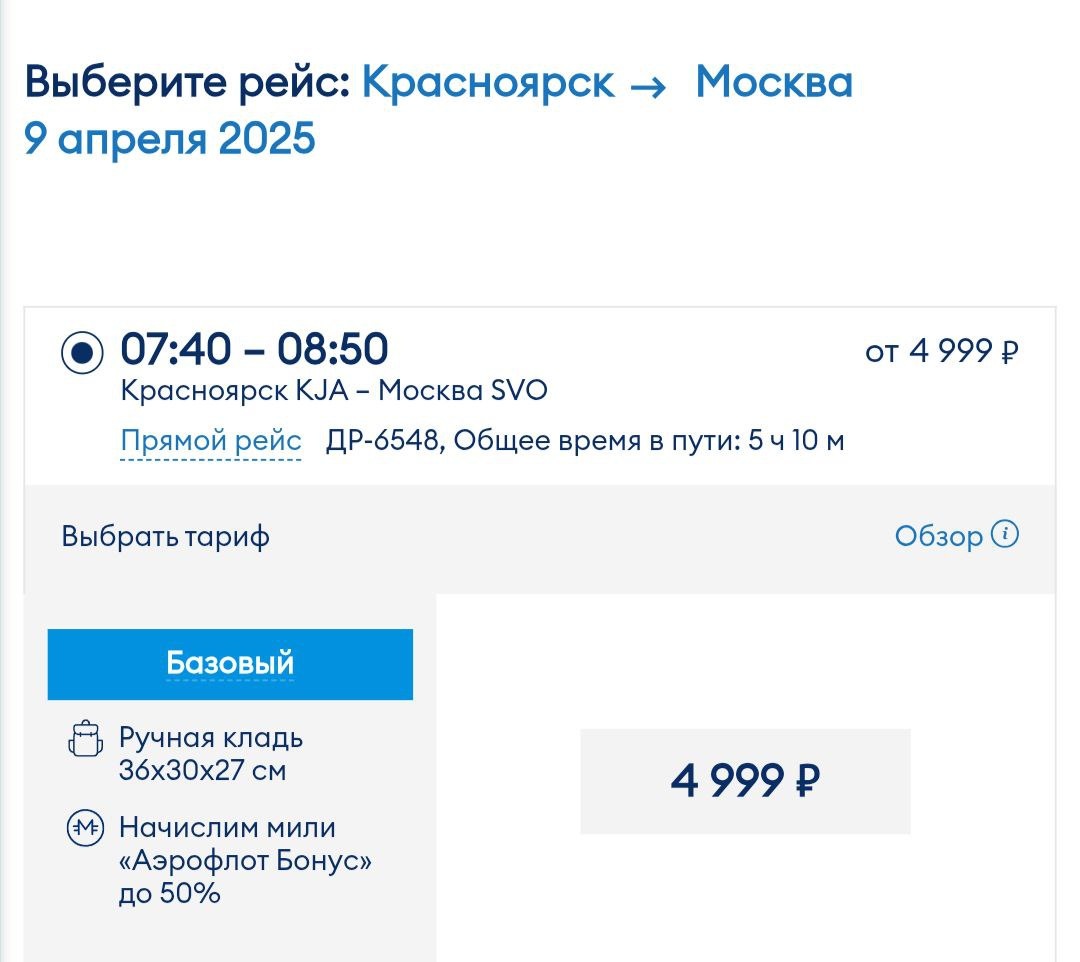Click the total travel time 5 ч 10 м
This screenshot has width=1080, height=962.
796,441
